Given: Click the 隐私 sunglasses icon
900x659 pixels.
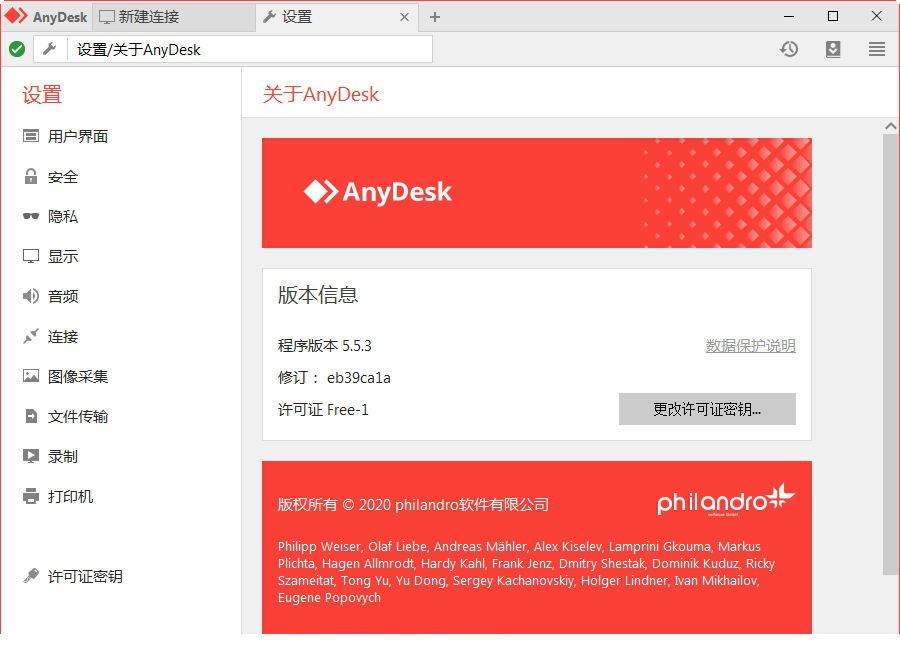Looking at the screenshot, I should 30,216.
